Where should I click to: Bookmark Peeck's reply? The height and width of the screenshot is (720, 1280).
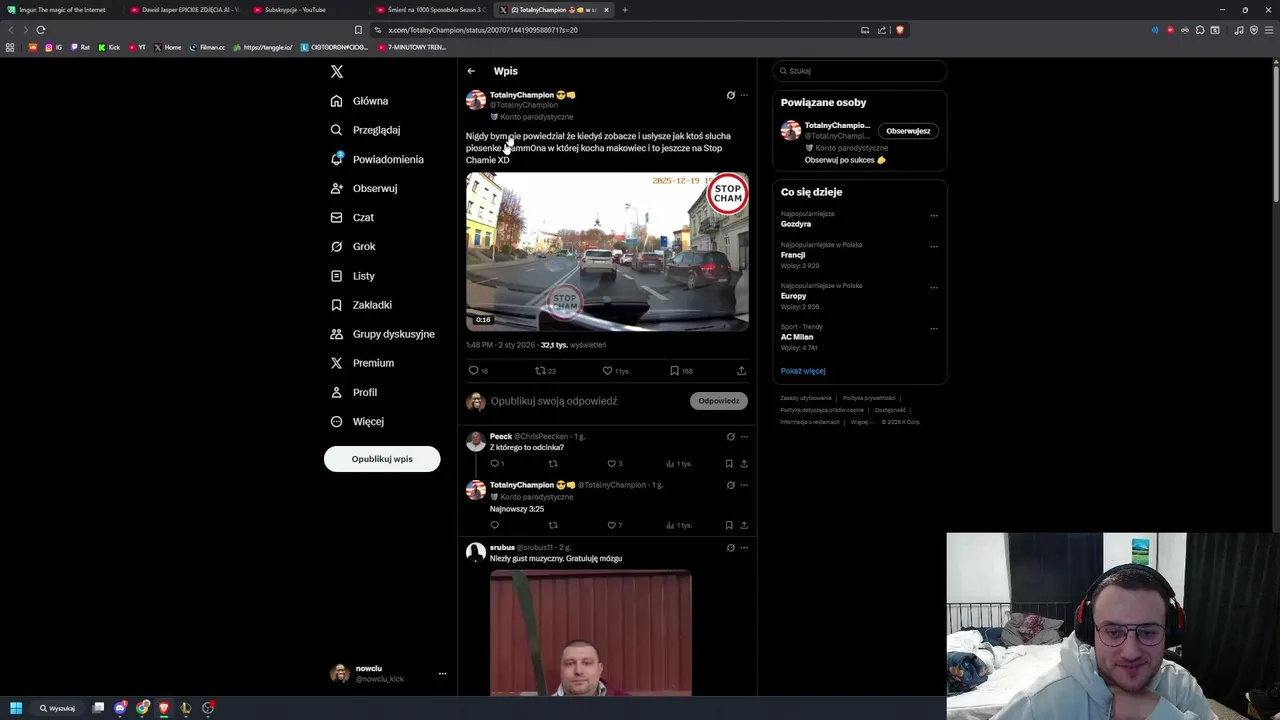[729, 464]
